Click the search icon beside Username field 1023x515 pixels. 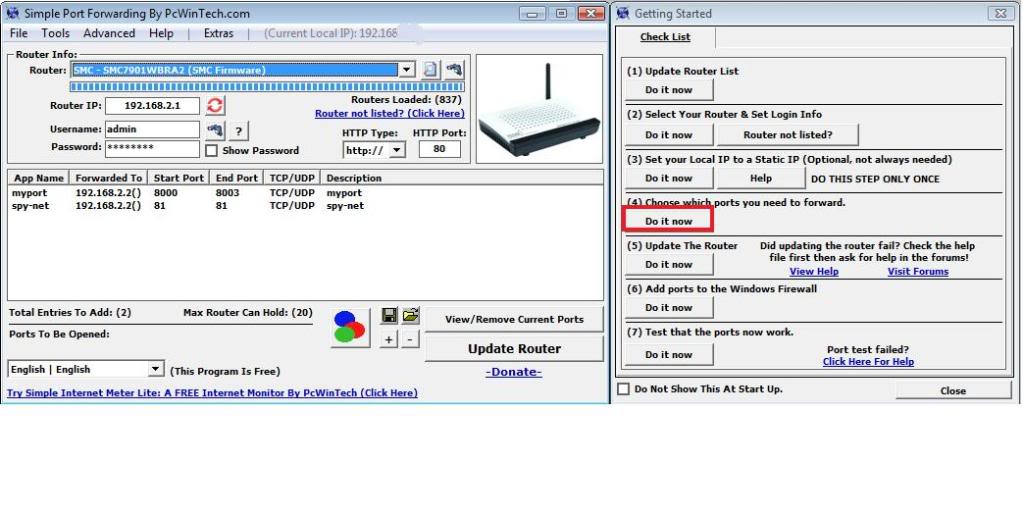click(x=215, y=131)
